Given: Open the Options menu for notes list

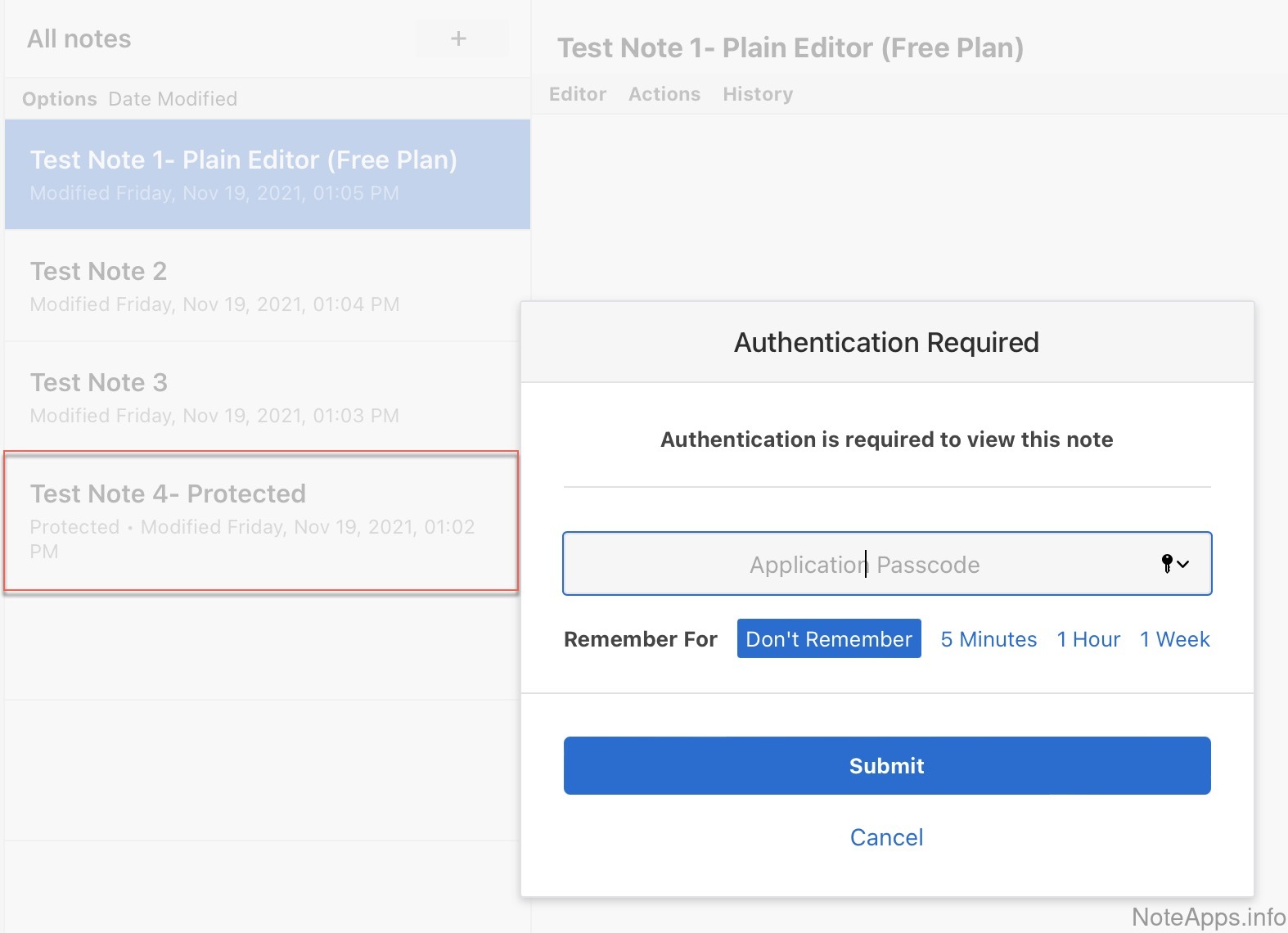Looking at the screenshot, I should coord(59,99).
